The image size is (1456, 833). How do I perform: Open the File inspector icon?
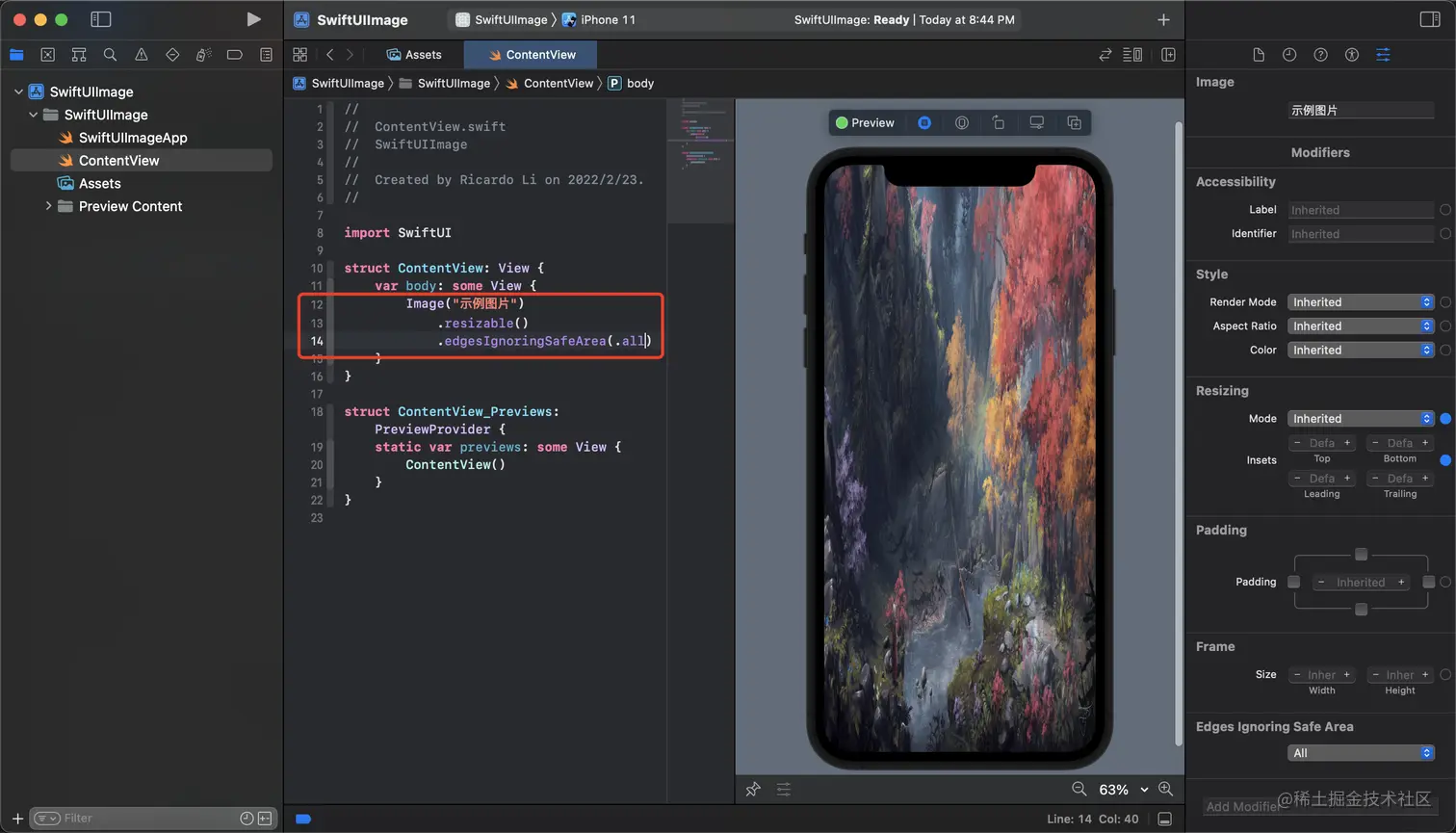pos(1258,55)
